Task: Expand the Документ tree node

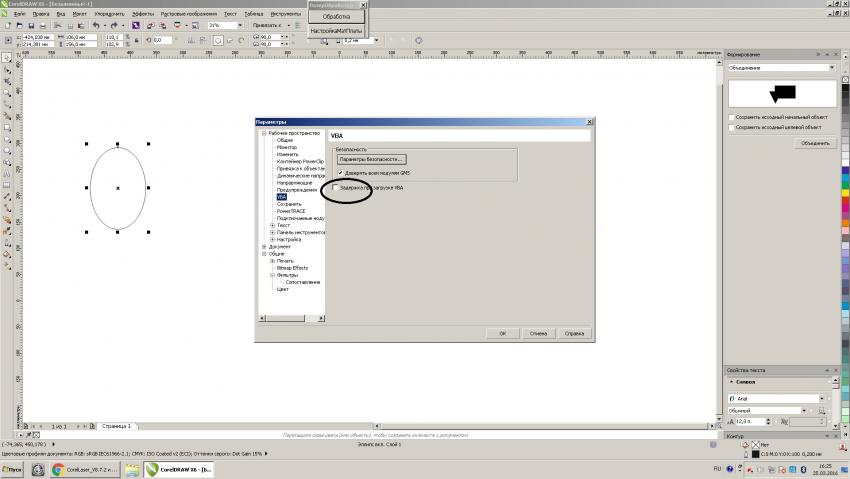Action: point(264,247)
